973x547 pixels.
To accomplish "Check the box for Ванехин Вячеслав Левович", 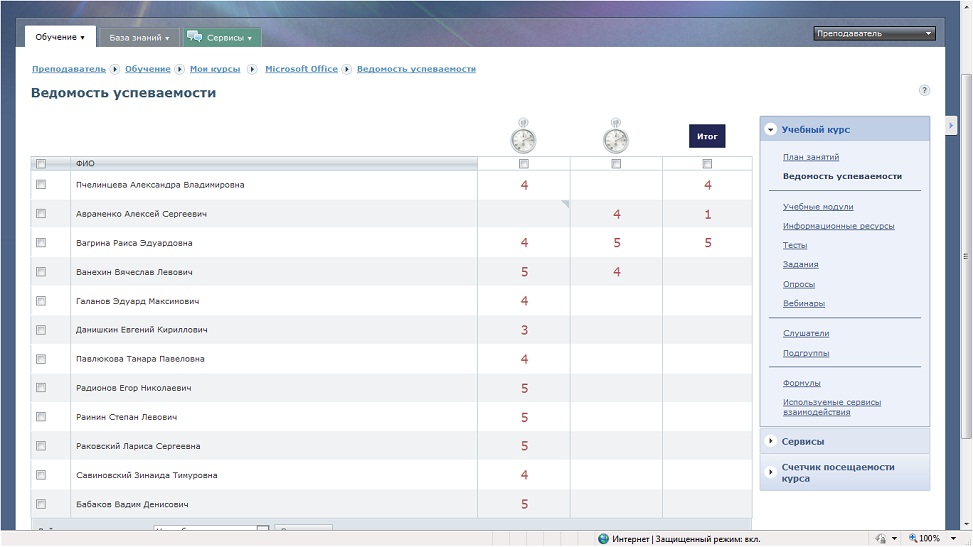I will (x=41, y=272).
